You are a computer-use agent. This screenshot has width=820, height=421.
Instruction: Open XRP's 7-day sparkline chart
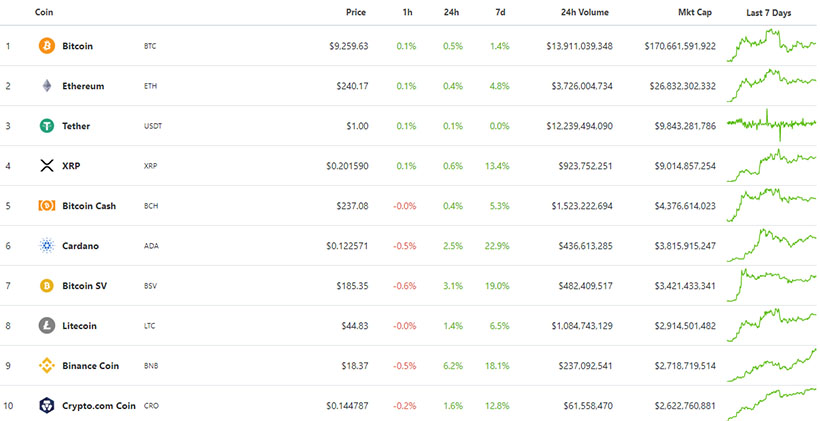771,165
